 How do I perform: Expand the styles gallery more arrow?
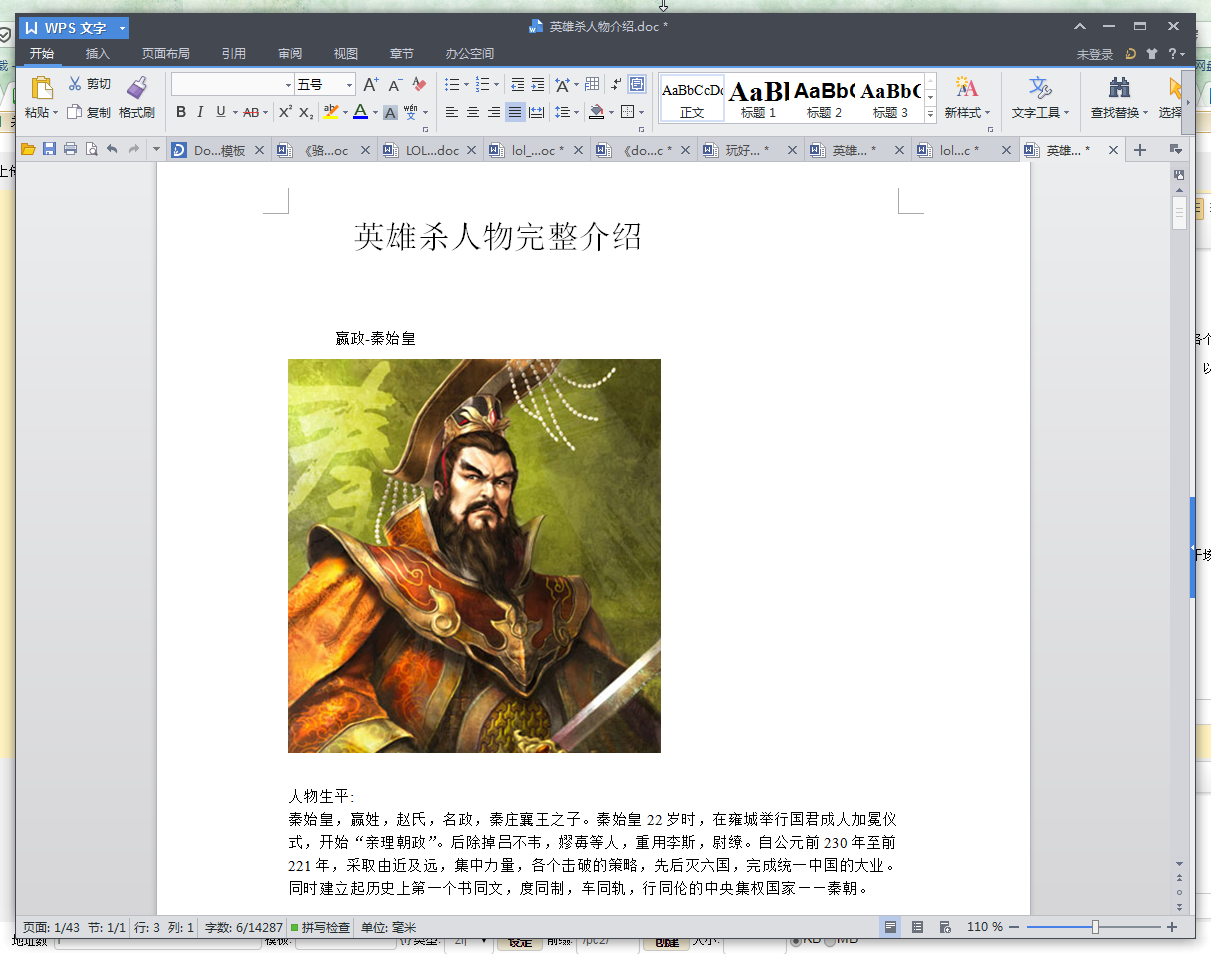[931, 115]
